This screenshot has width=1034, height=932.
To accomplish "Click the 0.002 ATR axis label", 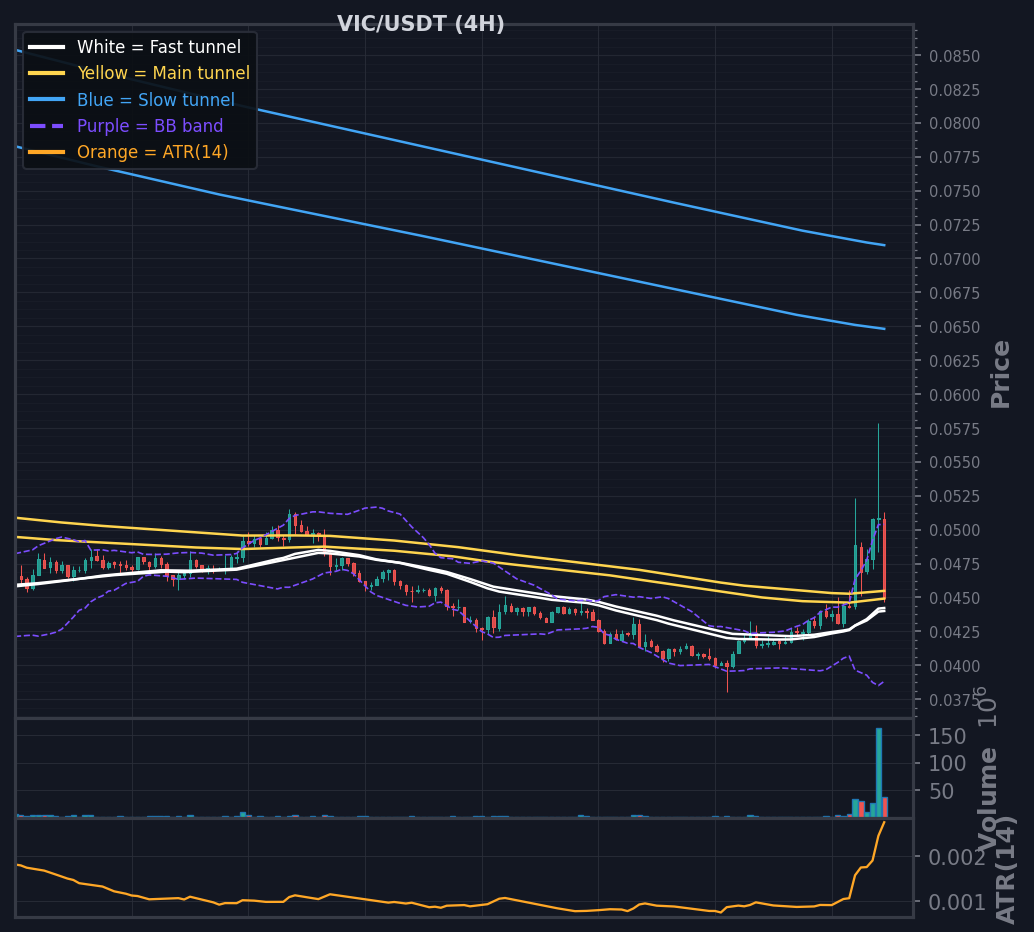I will (x=957, y=857).
